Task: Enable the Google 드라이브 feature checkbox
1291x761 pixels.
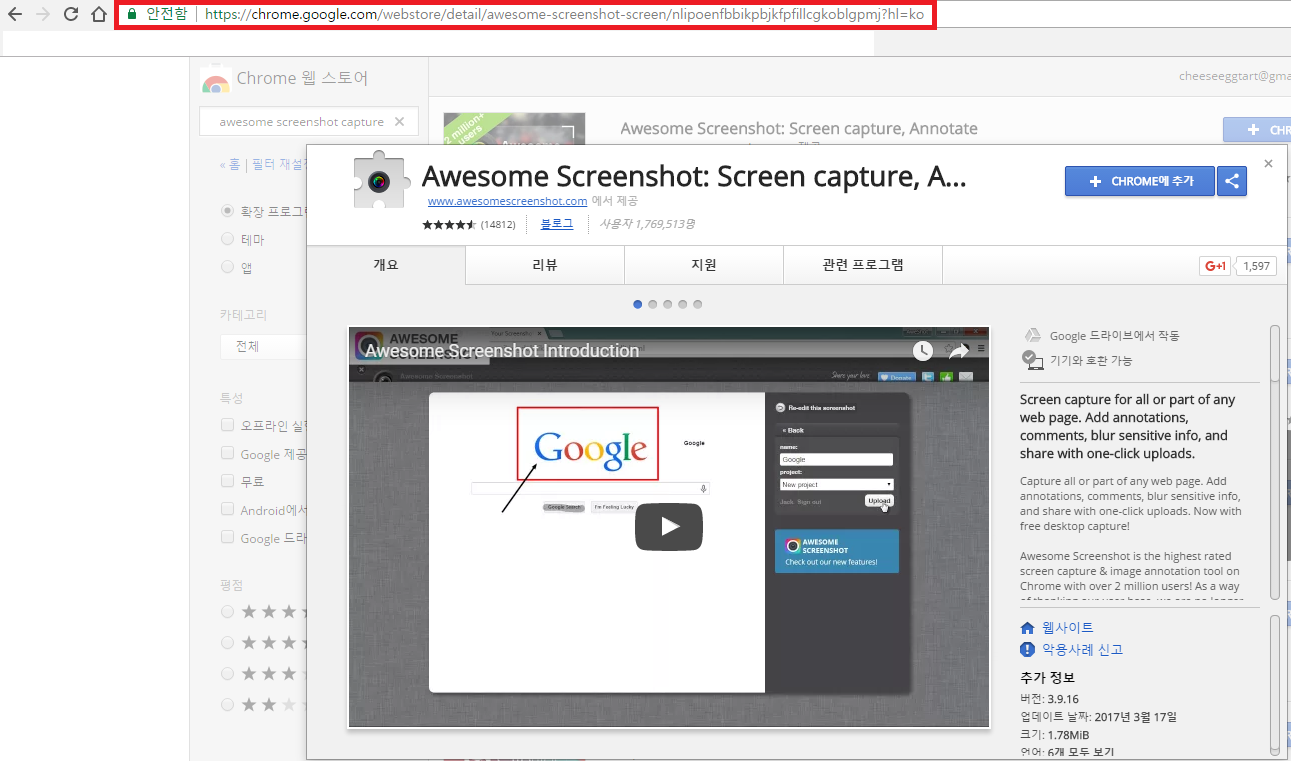Action: point(228,537)
